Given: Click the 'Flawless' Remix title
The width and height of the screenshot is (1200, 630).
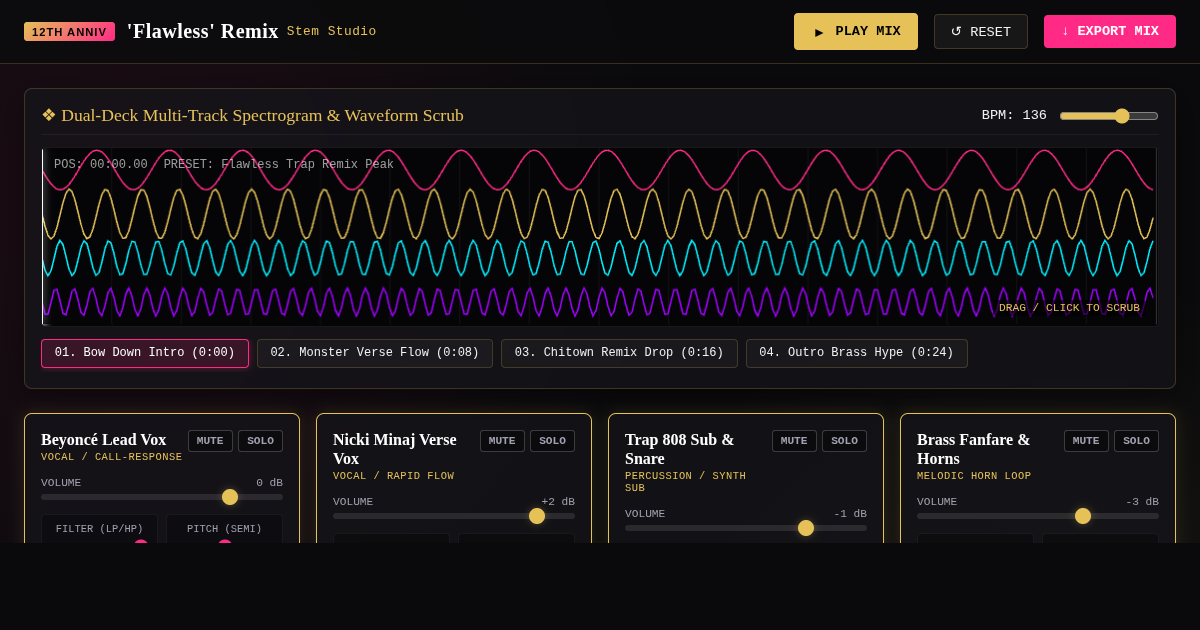Looking at the screenshot, I should click(203, 31).
